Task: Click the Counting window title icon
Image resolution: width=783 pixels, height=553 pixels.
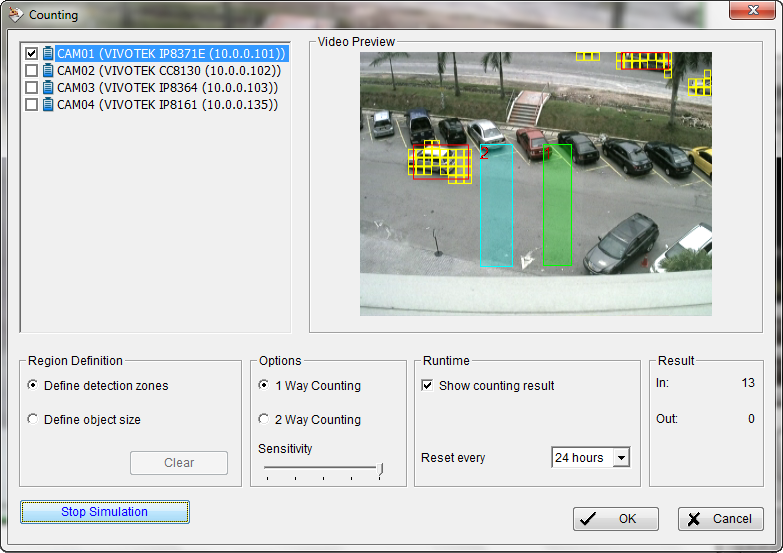Action: (15, 15)
